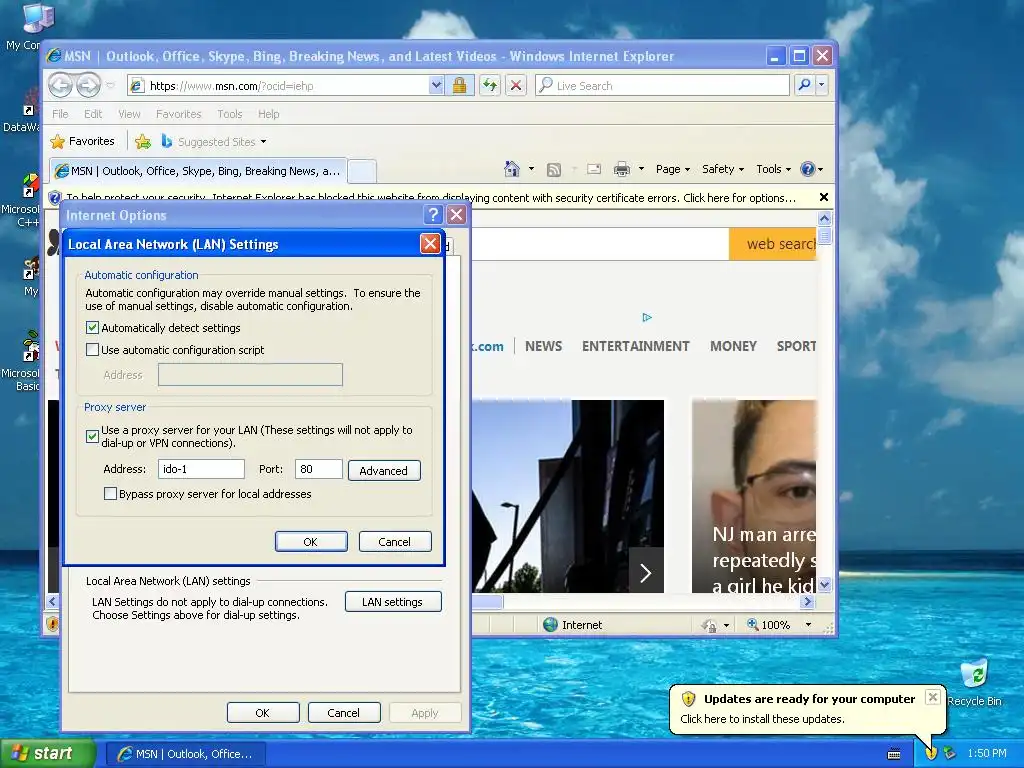Click the MSN taskbar button
This screenshot has height=768, width=1024.
[185, 754]
